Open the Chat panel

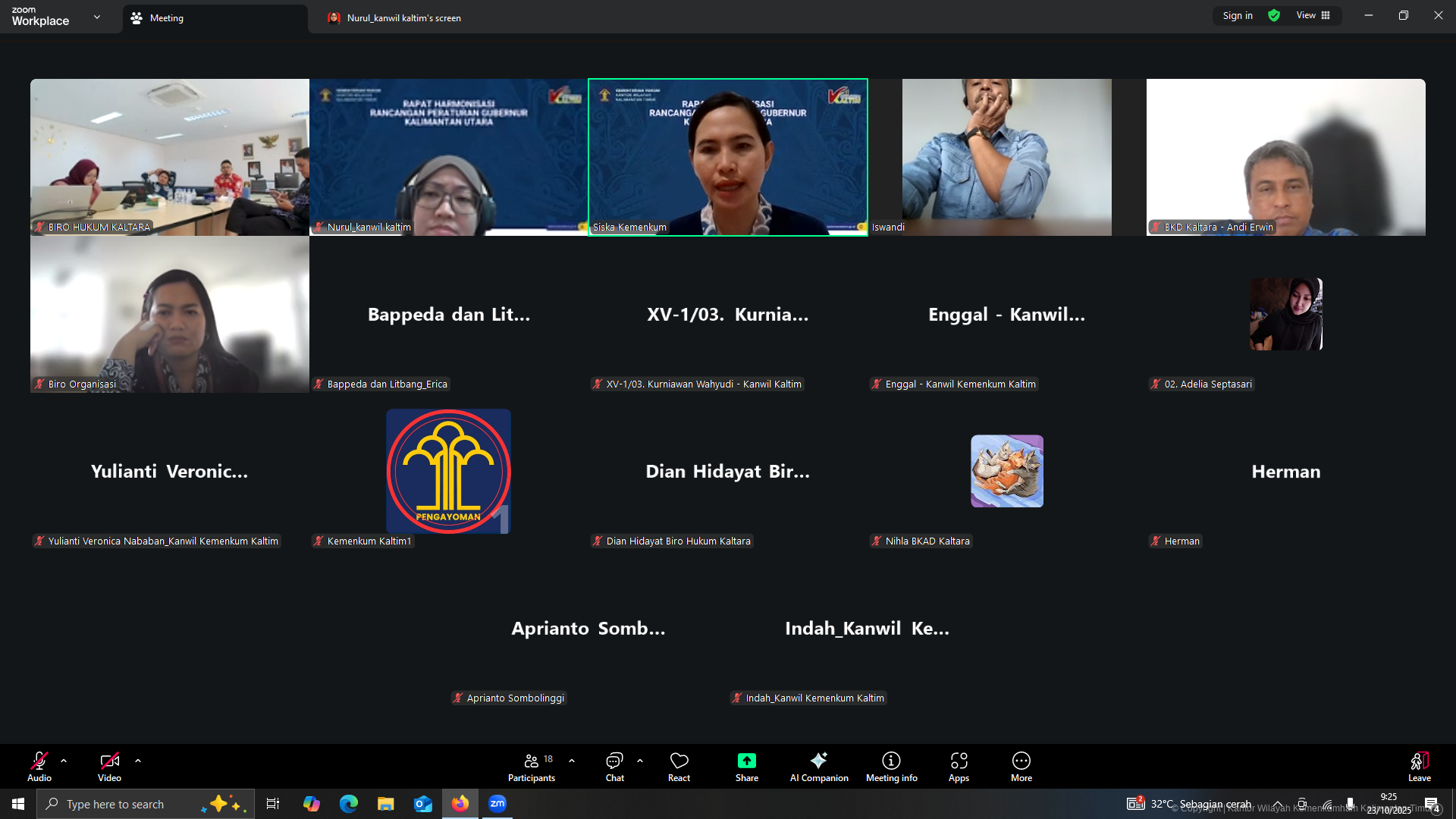[x=614, y=766]
